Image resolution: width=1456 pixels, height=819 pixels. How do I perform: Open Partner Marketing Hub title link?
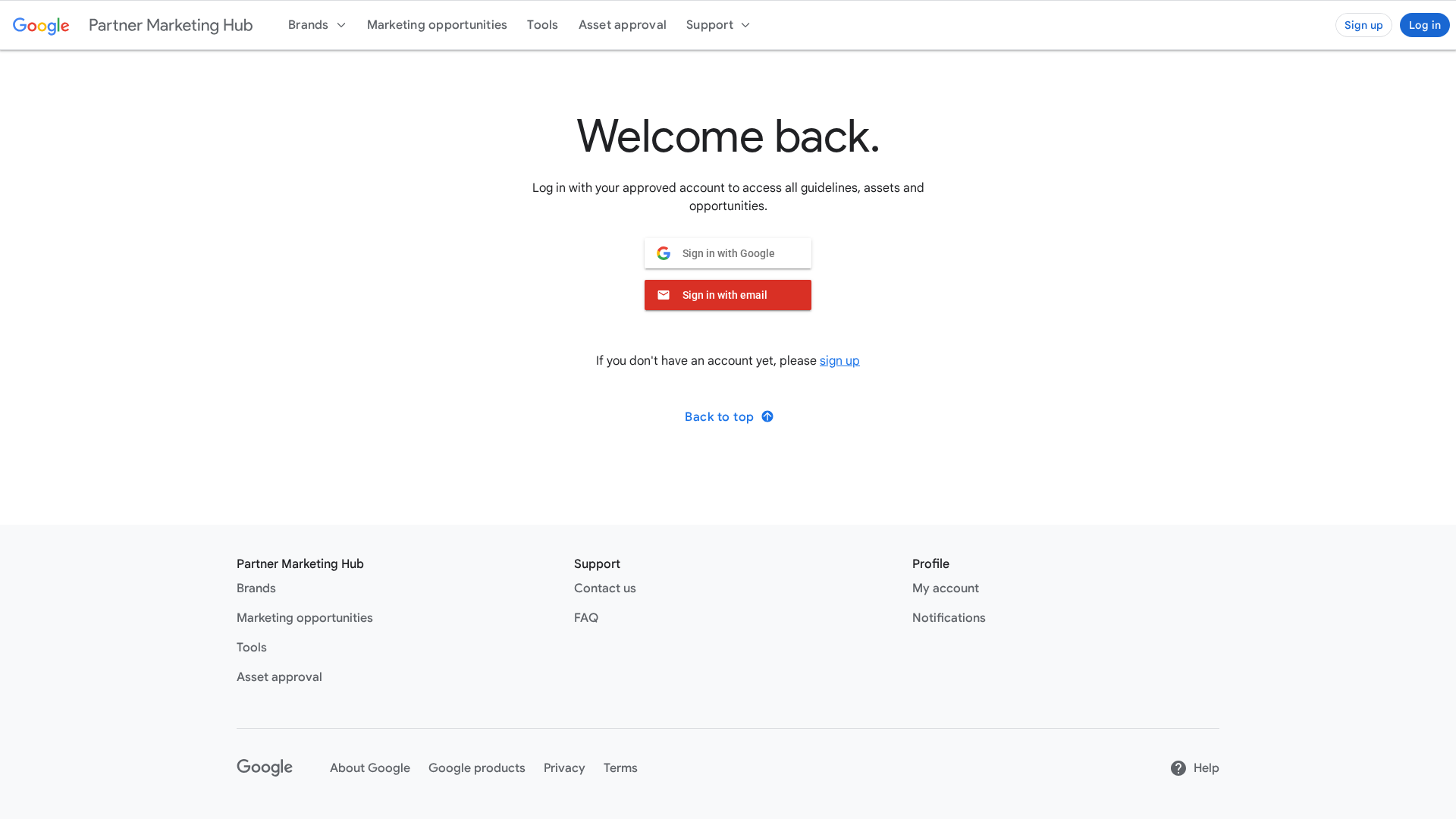[x=171, y=25]
